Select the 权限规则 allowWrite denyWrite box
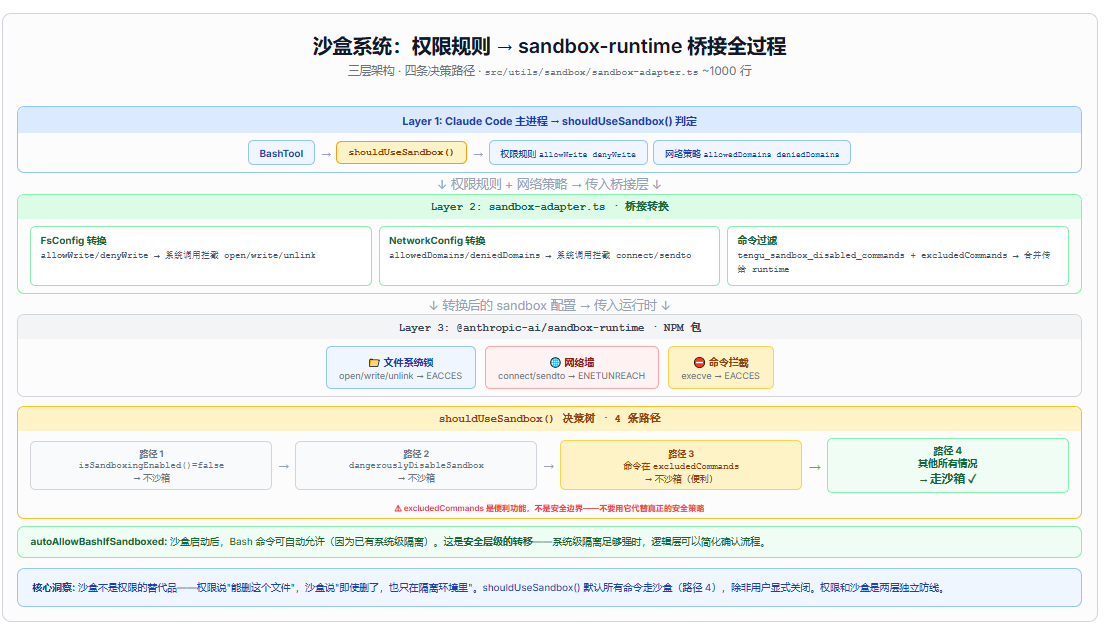 (567, 153)
